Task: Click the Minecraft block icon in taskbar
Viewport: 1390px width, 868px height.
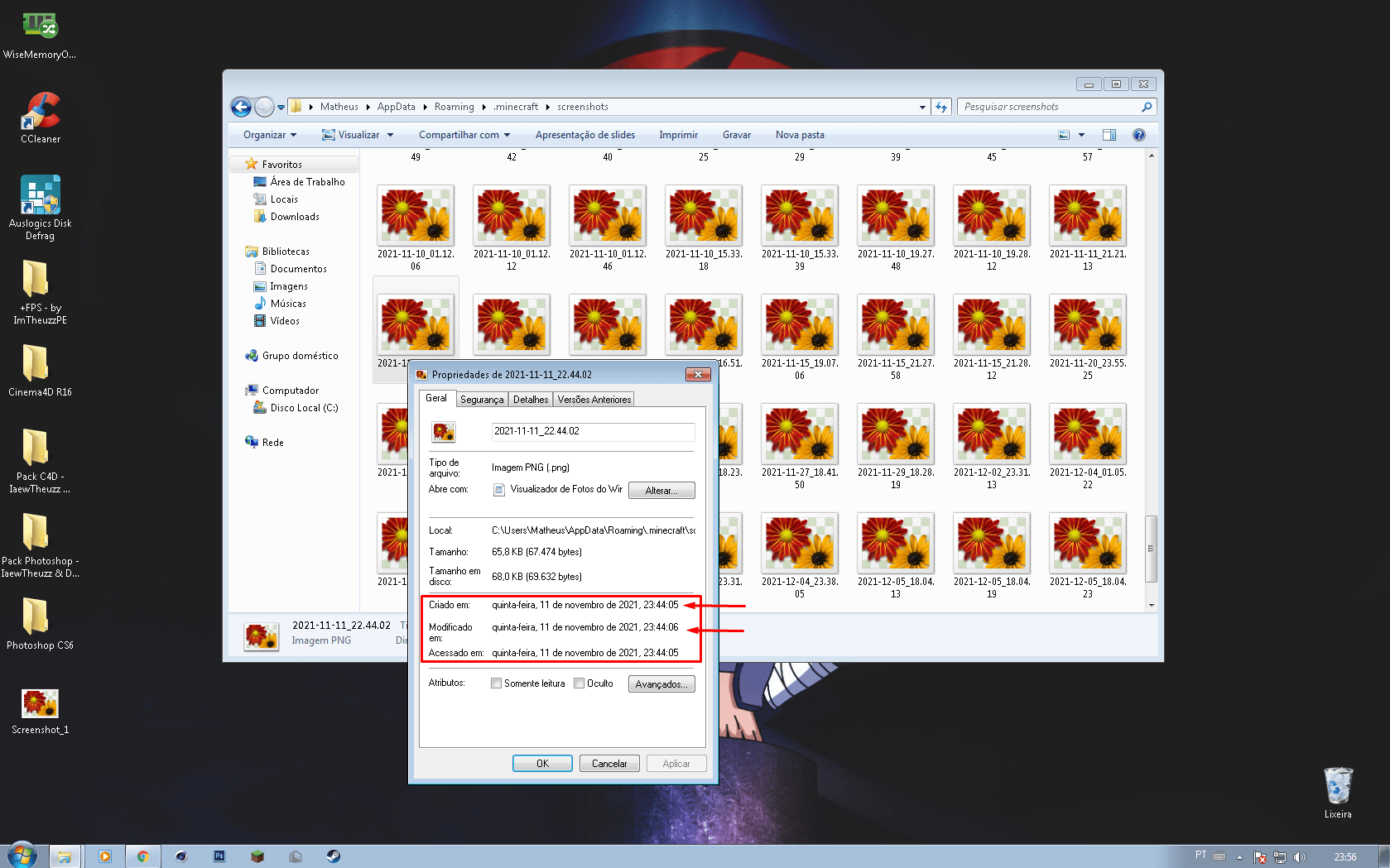Action: (257, 856)
